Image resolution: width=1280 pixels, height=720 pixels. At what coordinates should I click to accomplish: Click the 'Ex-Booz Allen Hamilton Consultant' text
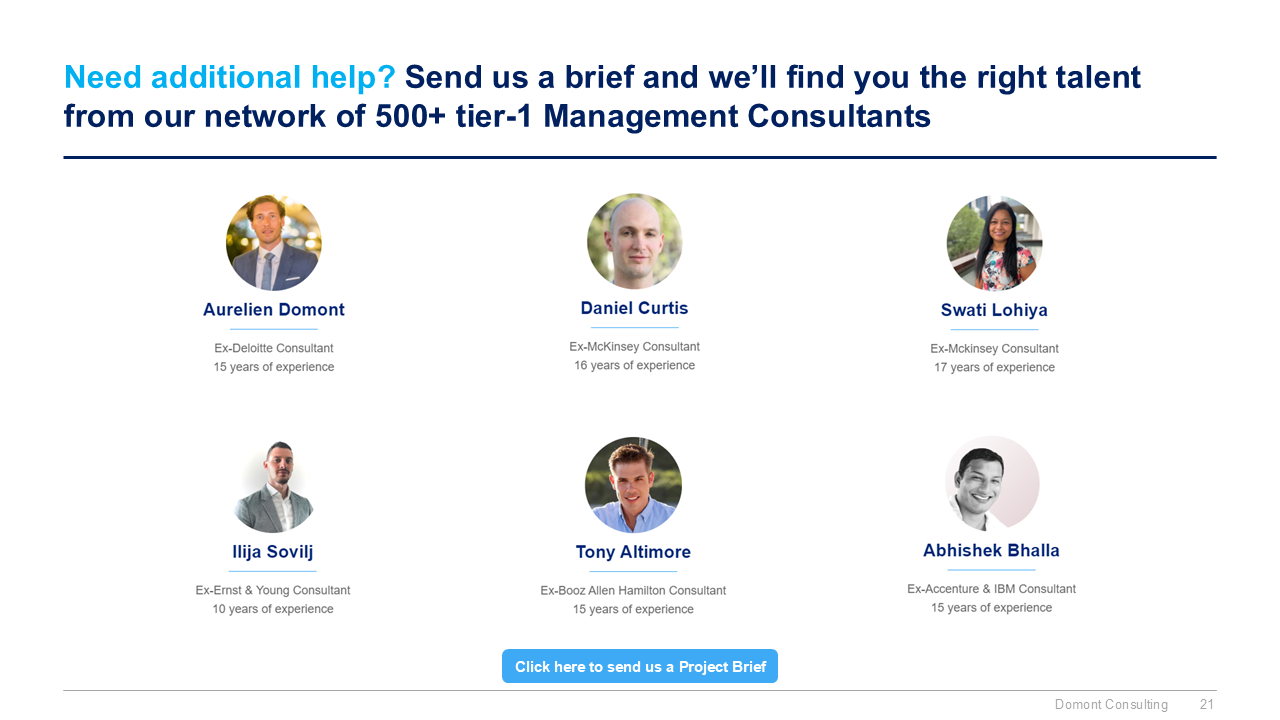633,591
